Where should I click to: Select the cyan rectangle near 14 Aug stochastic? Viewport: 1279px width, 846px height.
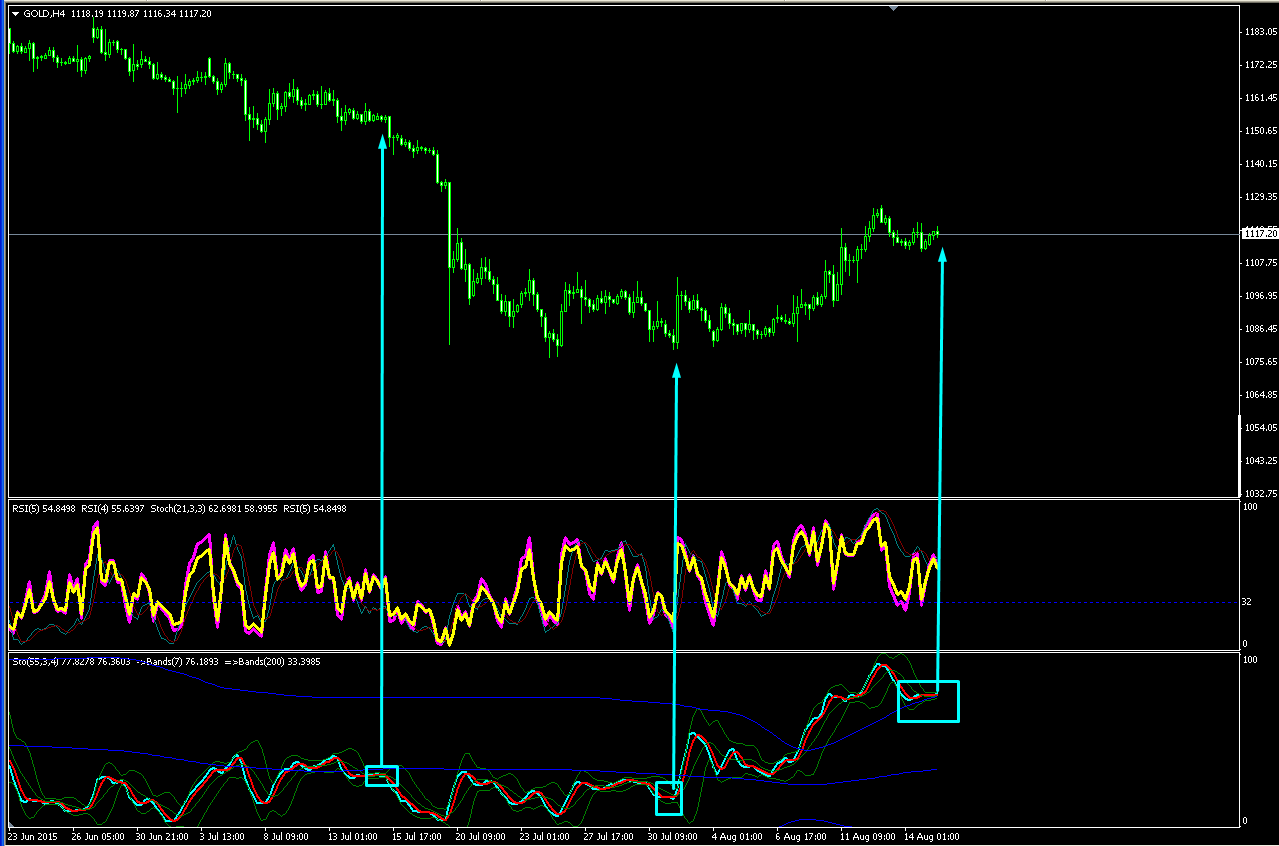(x=928, y=701)
